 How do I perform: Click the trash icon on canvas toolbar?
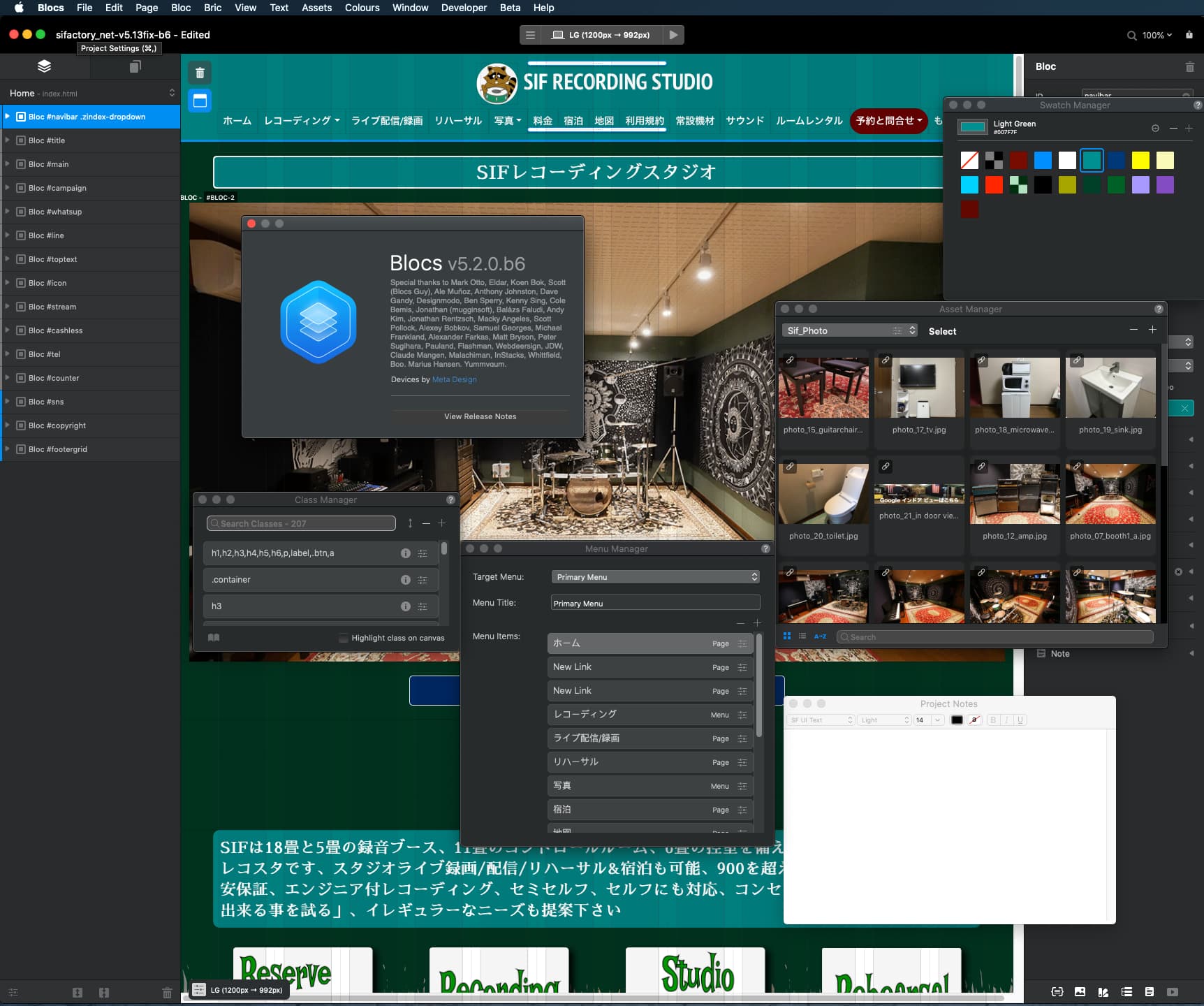point(200,73)
